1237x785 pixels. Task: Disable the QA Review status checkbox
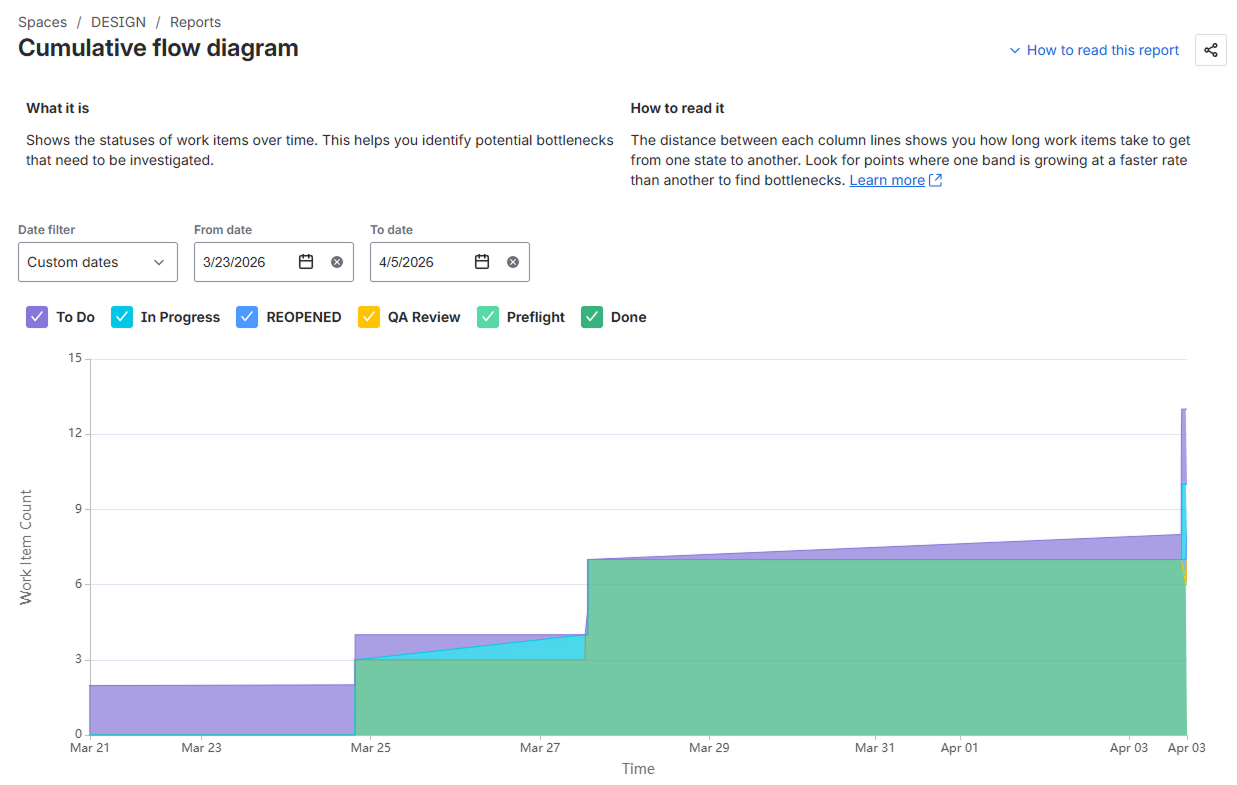click(369, 317)
